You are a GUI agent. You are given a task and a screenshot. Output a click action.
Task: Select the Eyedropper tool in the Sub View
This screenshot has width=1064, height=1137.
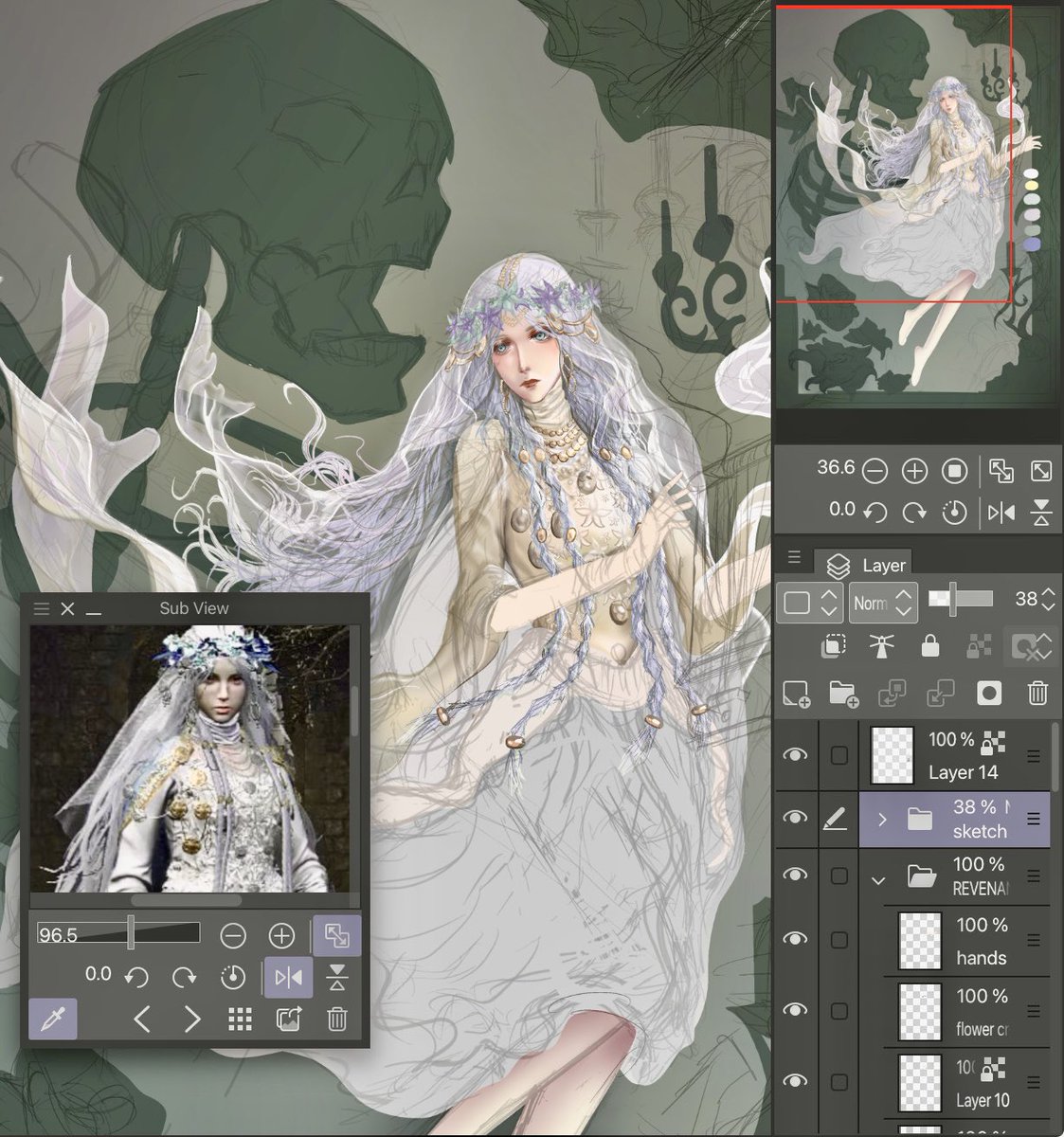(53, 1020)
